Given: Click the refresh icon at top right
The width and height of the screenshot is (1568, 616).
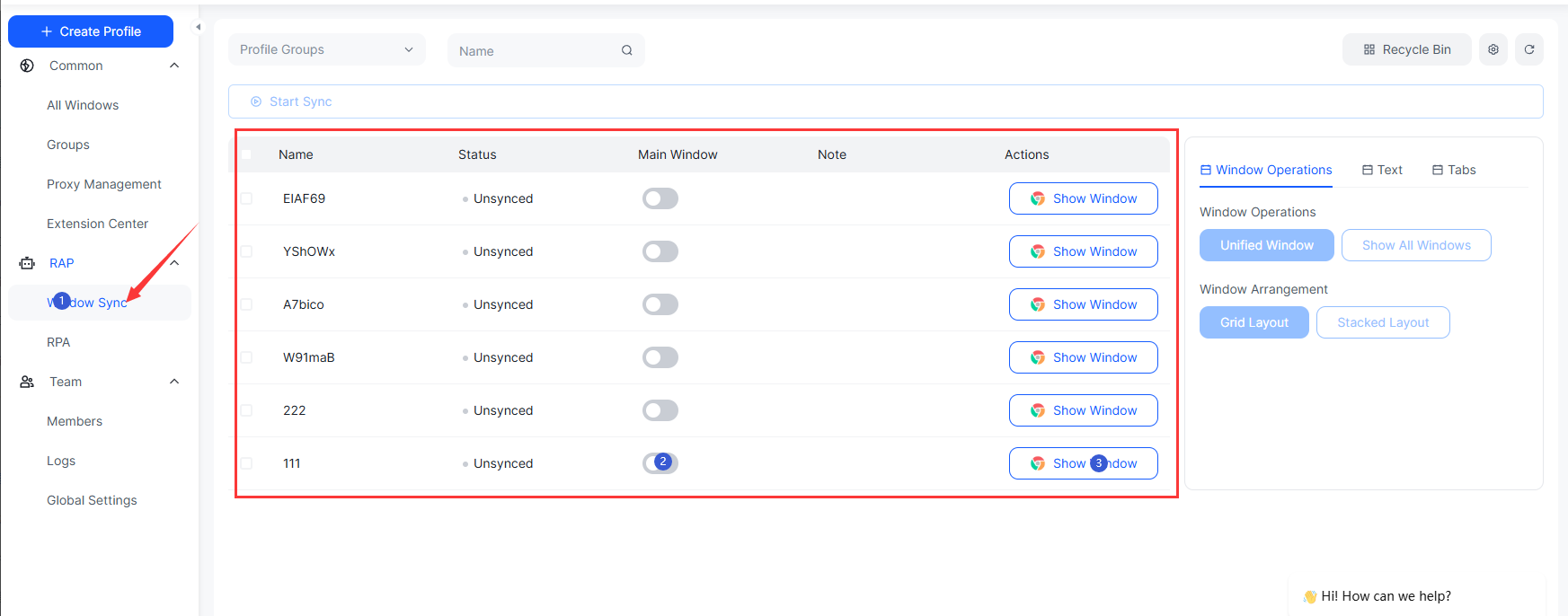Looking at the screenshot, I should [x=1528, y=50].
